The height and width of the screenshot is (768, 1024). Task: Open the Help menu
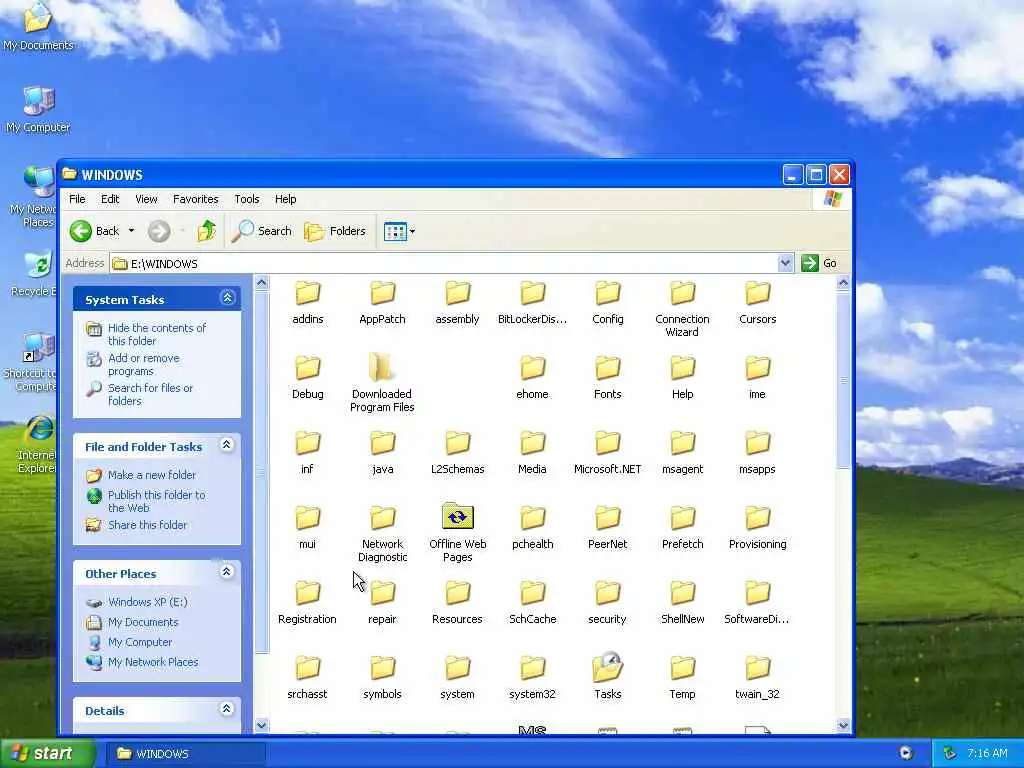pos(285,199)
